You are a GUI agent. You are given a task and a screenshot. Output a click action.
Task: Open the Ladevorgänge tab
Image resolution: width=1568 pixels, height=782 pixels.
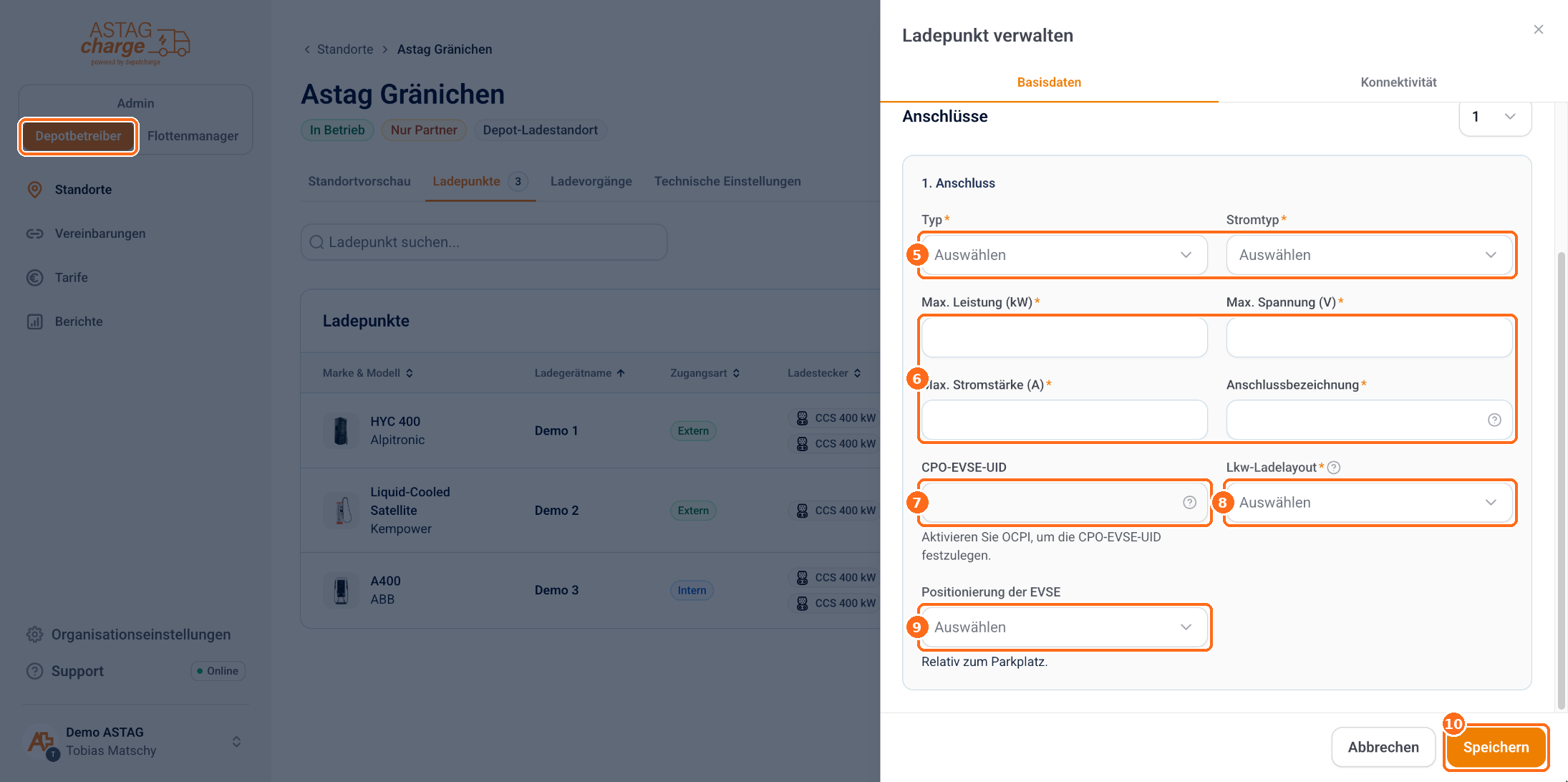coord(591,182)
